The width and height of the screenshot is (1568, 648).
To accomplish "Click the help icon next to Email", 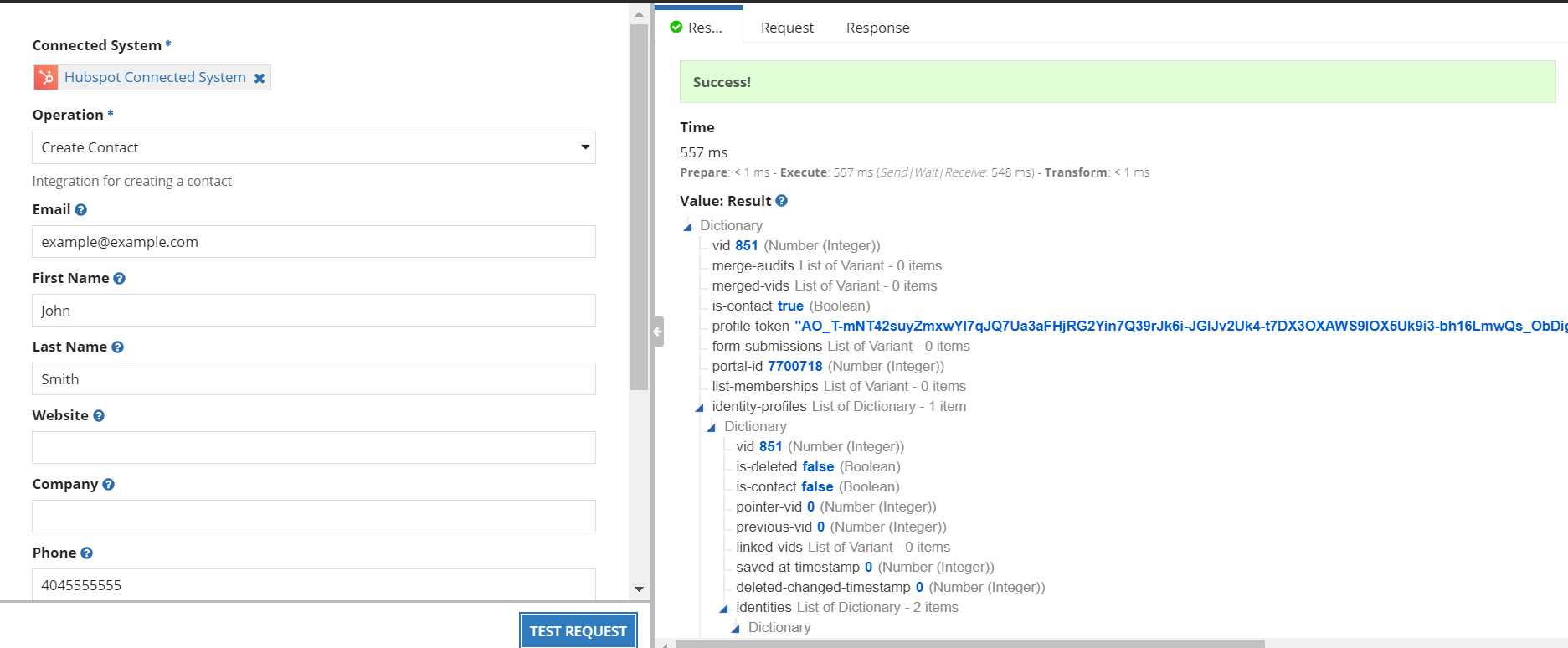I will point(80,210).
